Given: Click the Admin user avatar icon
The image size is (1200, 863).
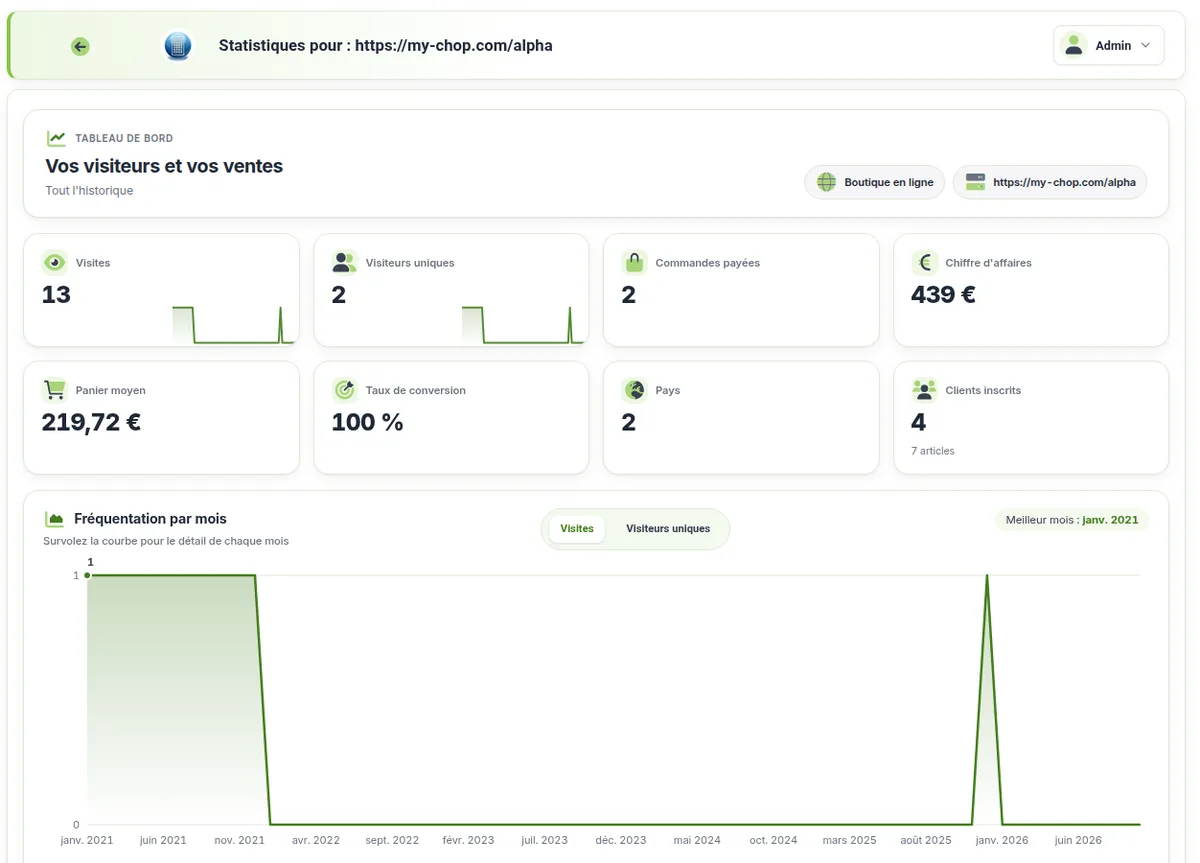Looking at the screenshot, I should [1074, 45].
